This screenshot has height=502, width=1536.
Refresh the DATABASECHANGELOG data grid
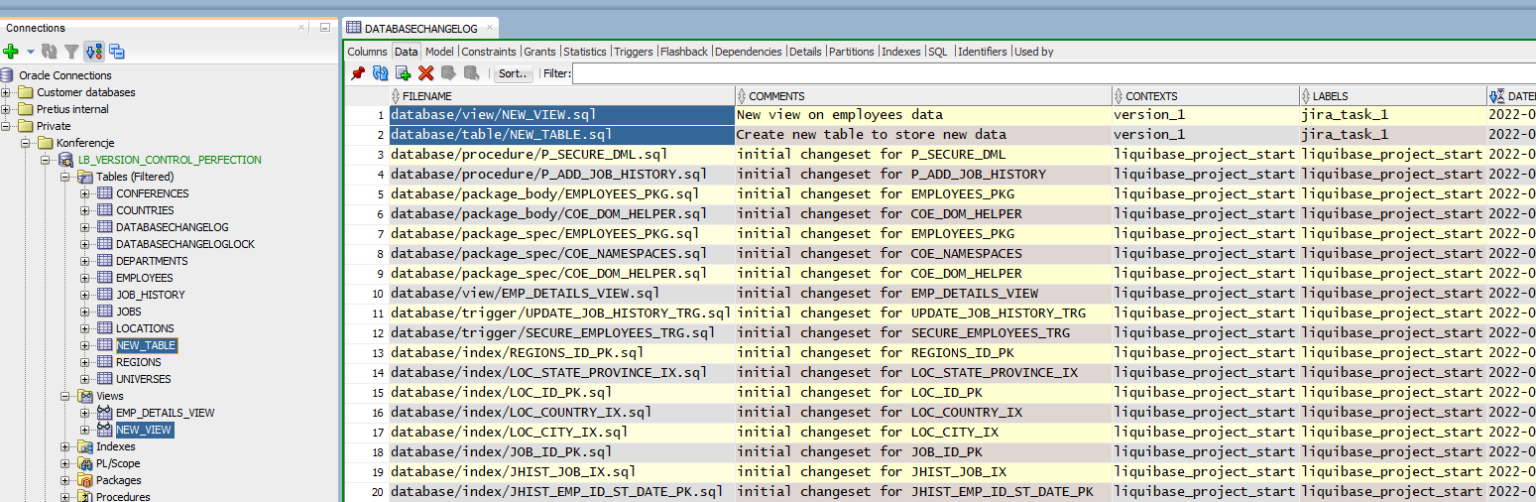tap(380, 73)
